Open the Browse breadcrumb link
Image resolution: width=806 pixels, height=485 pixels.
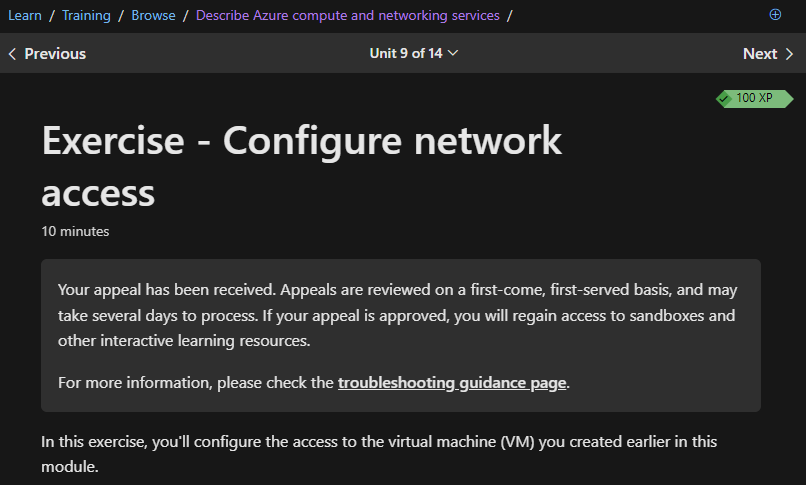tap(153, 15)
